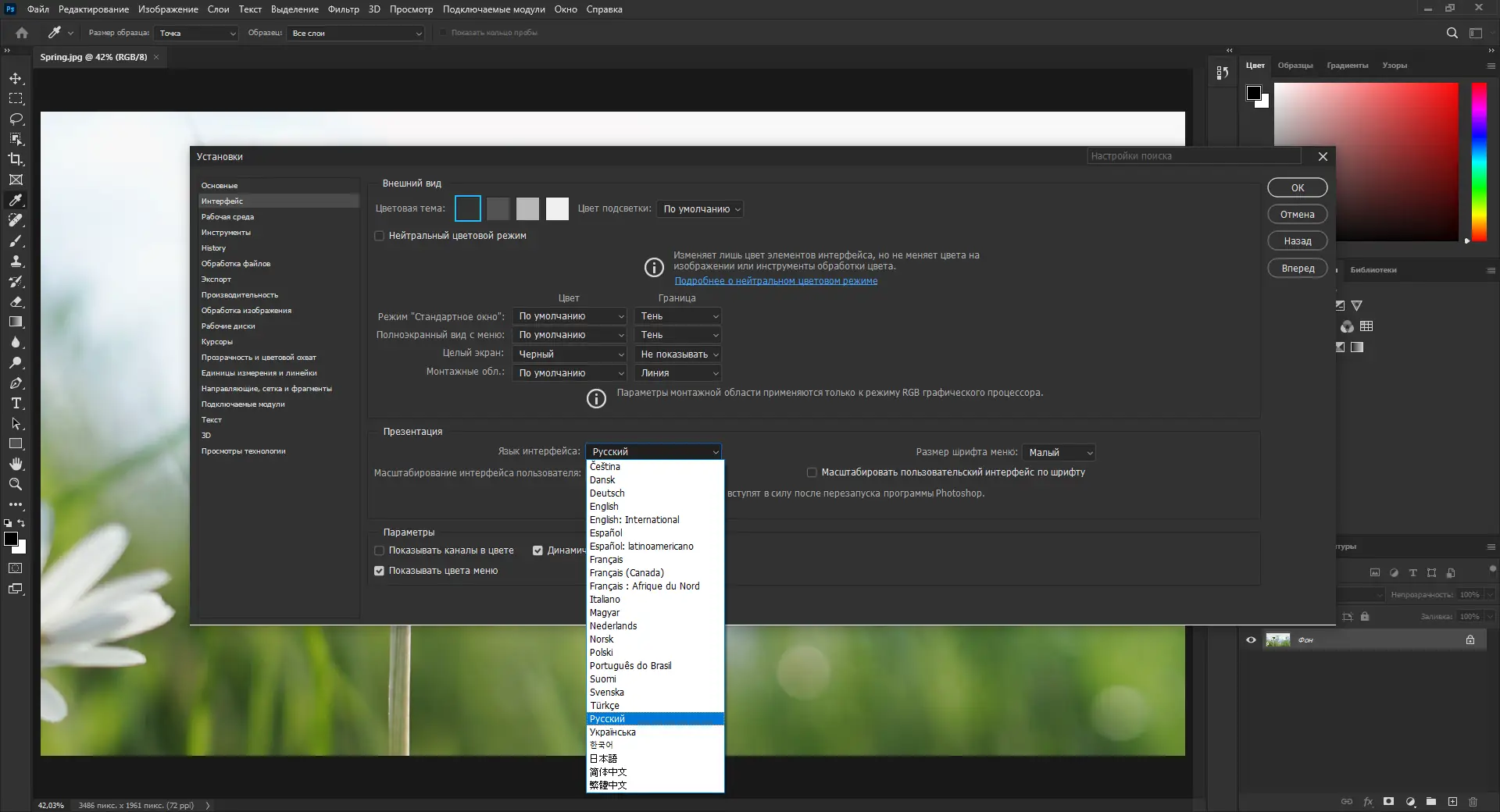Click the Home icon in the options bar
Screen dimensions: 1500x812
pyautogui.click(x=22, y=33)
